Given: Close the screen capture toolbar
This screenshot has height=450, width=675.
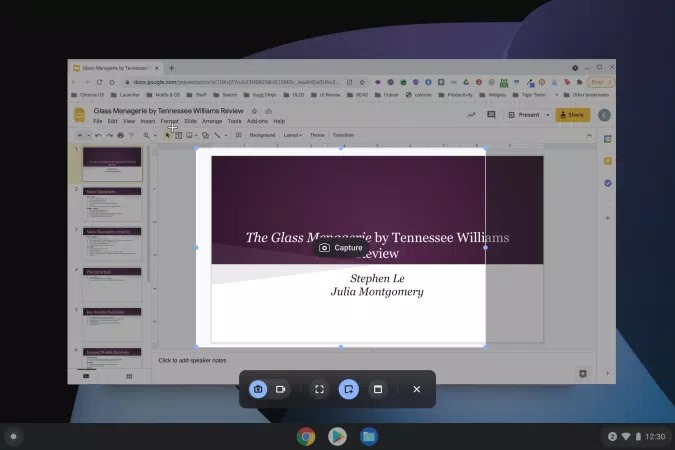Looking at the screenshot, I should coord(417,389).
